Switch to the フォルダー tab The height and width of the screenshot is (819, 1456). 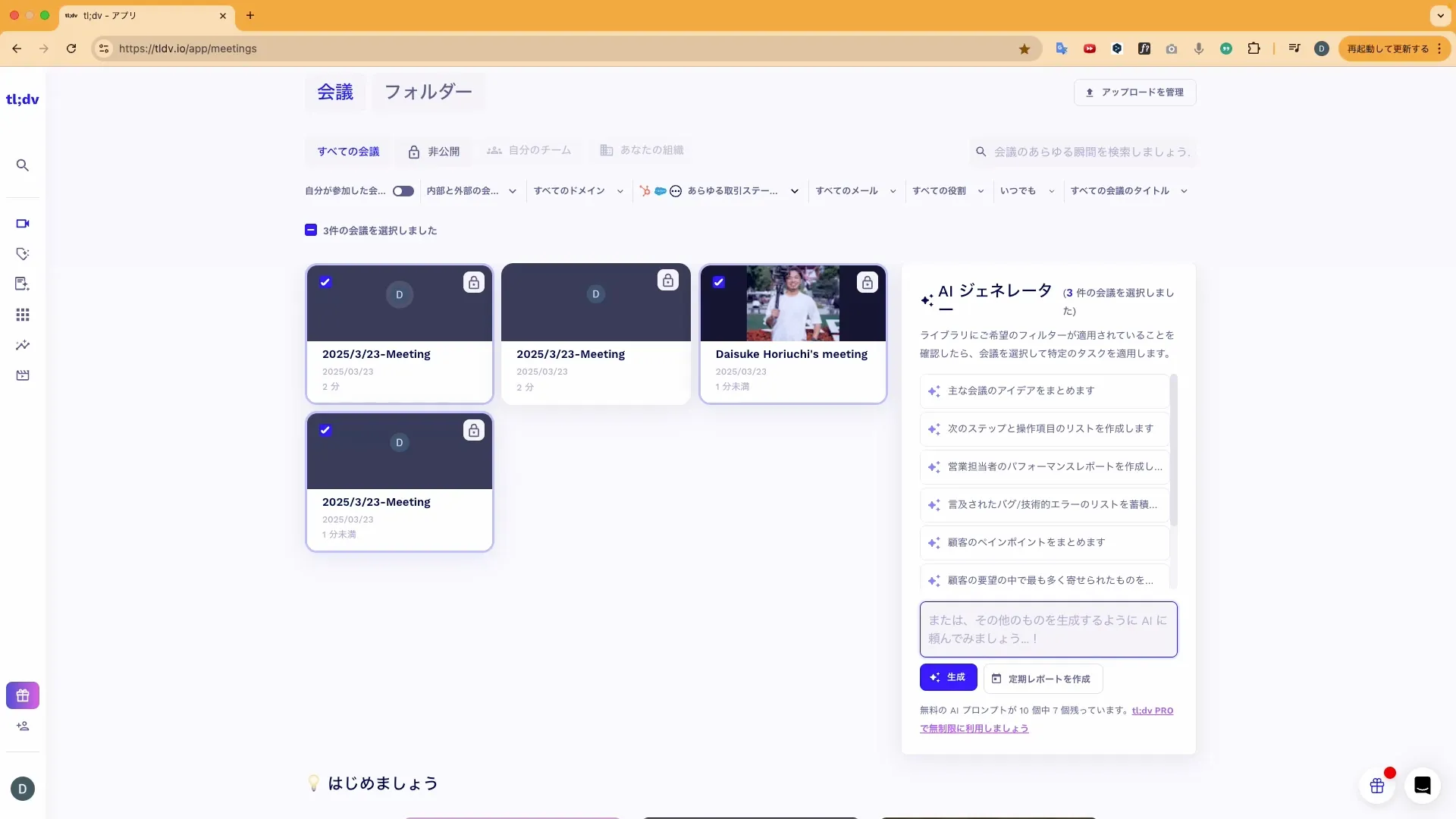tap(428, 93)
